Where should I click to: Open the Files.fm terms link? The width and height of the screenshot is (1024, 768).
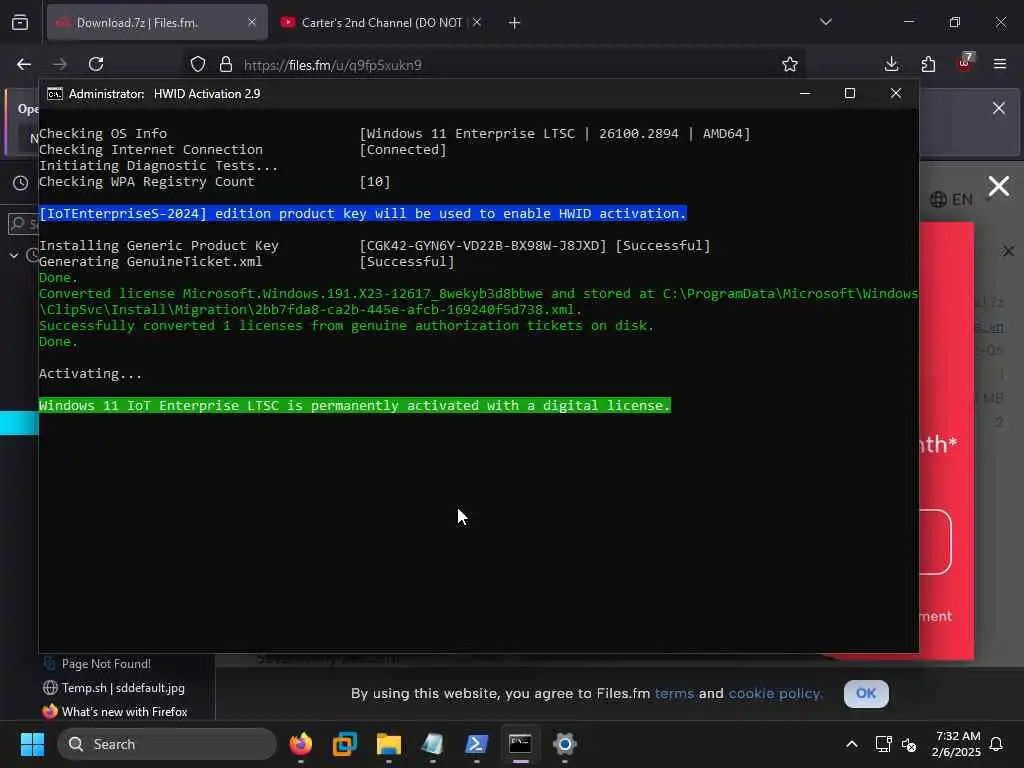point(674,694)
